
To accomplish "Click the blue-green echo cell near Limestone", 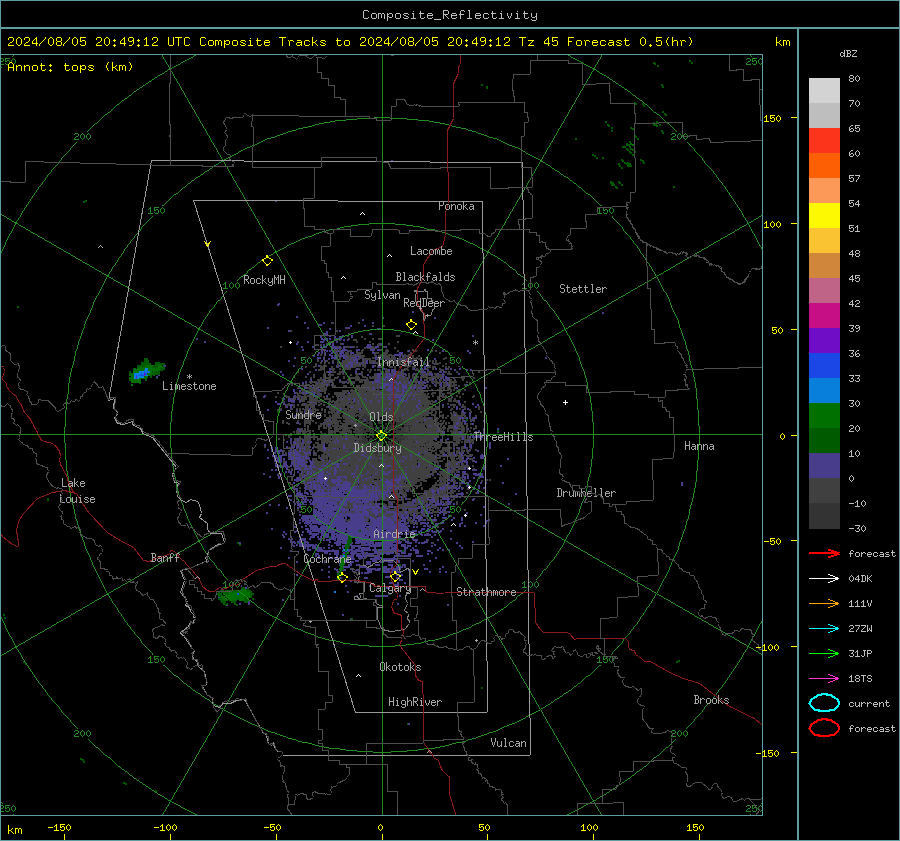I will pyautogui.click(x=147, y=371).
